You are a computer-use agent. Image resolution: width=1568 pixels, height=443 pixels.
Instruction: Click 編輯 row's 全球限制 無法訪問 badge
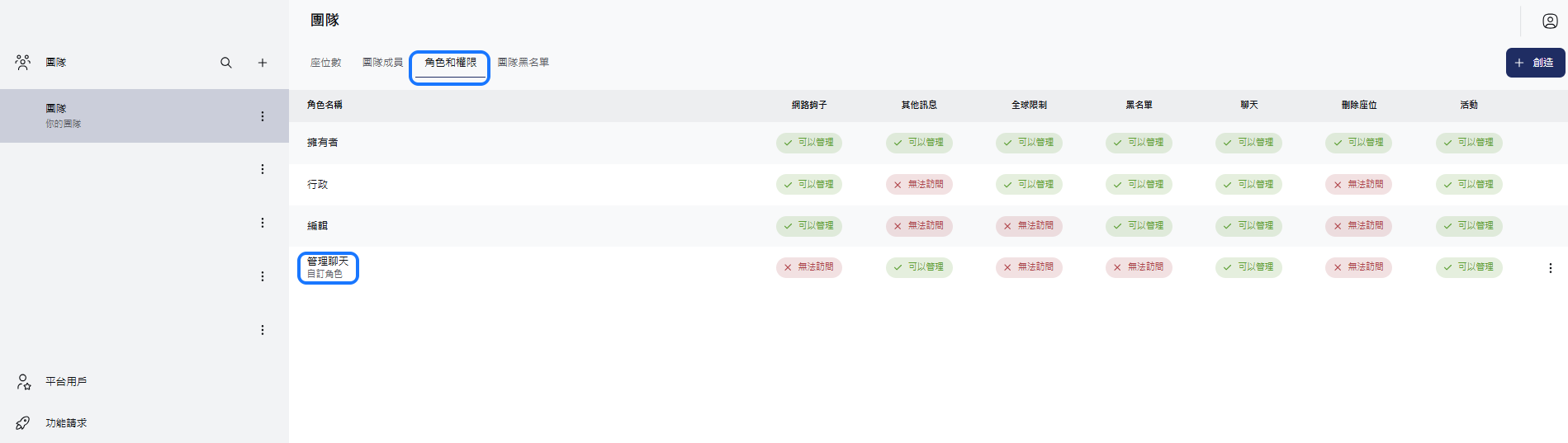pos(1029,226)
